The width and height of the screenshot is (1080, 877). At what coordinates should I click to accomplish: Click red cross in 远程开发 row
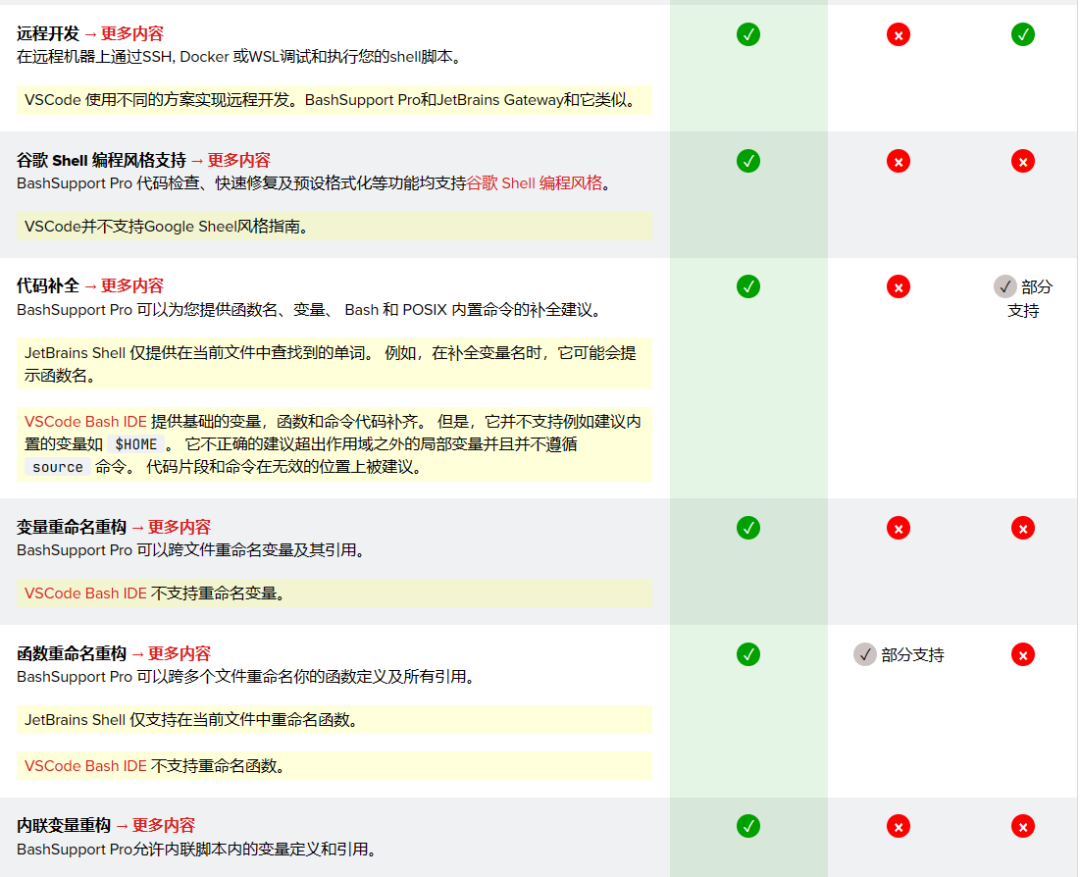(898, 34)
